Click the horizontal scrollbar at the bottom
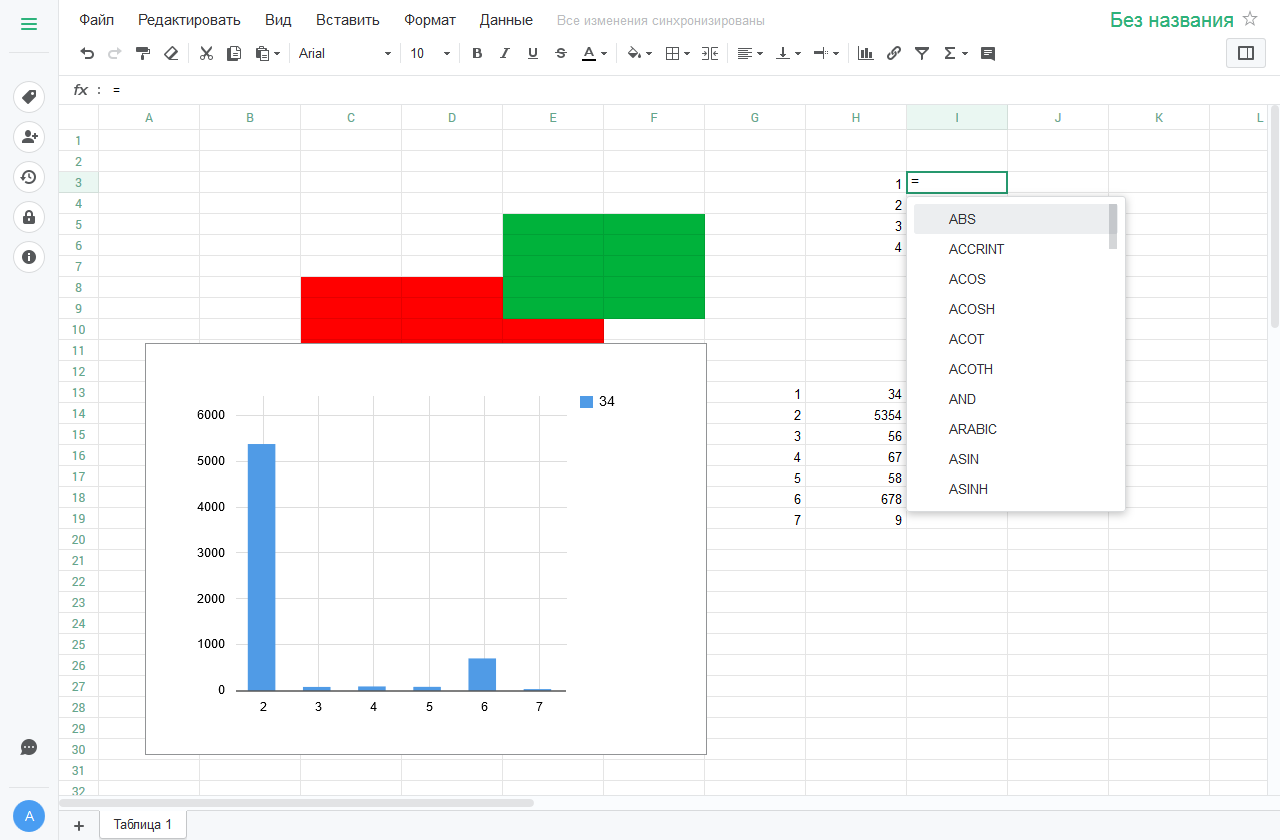The image size is (1280, 840). (296, 802)
